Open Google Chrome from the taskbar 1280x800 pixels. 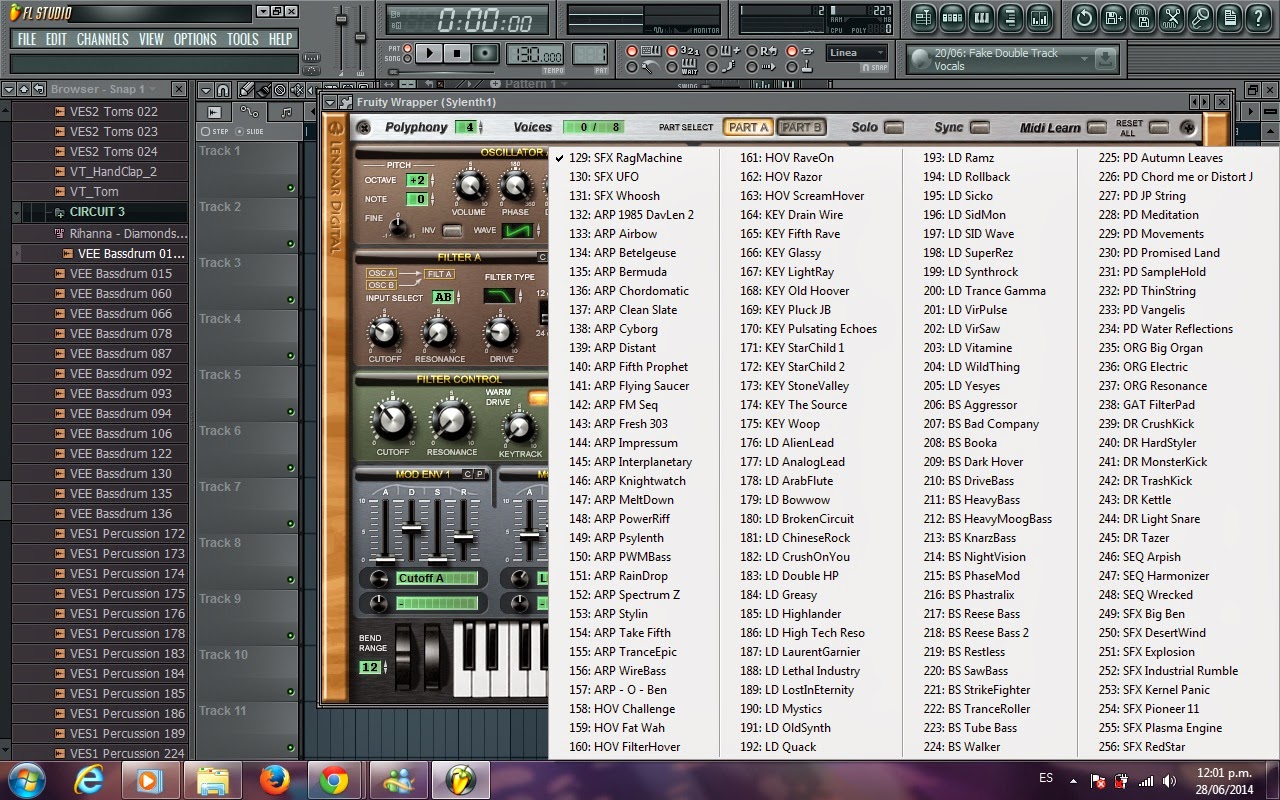[x=334, y=778]
